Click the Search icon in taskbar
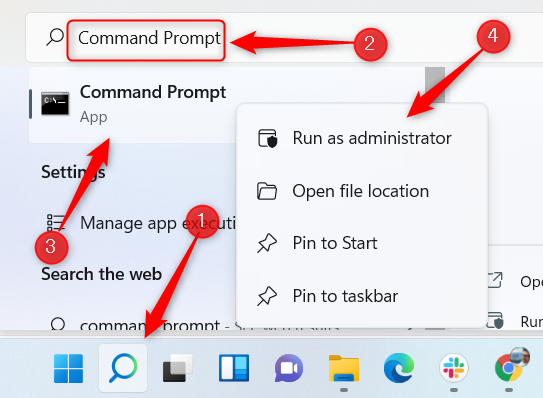The width and height of the screenshot is (543, 398). coord(123,368)
